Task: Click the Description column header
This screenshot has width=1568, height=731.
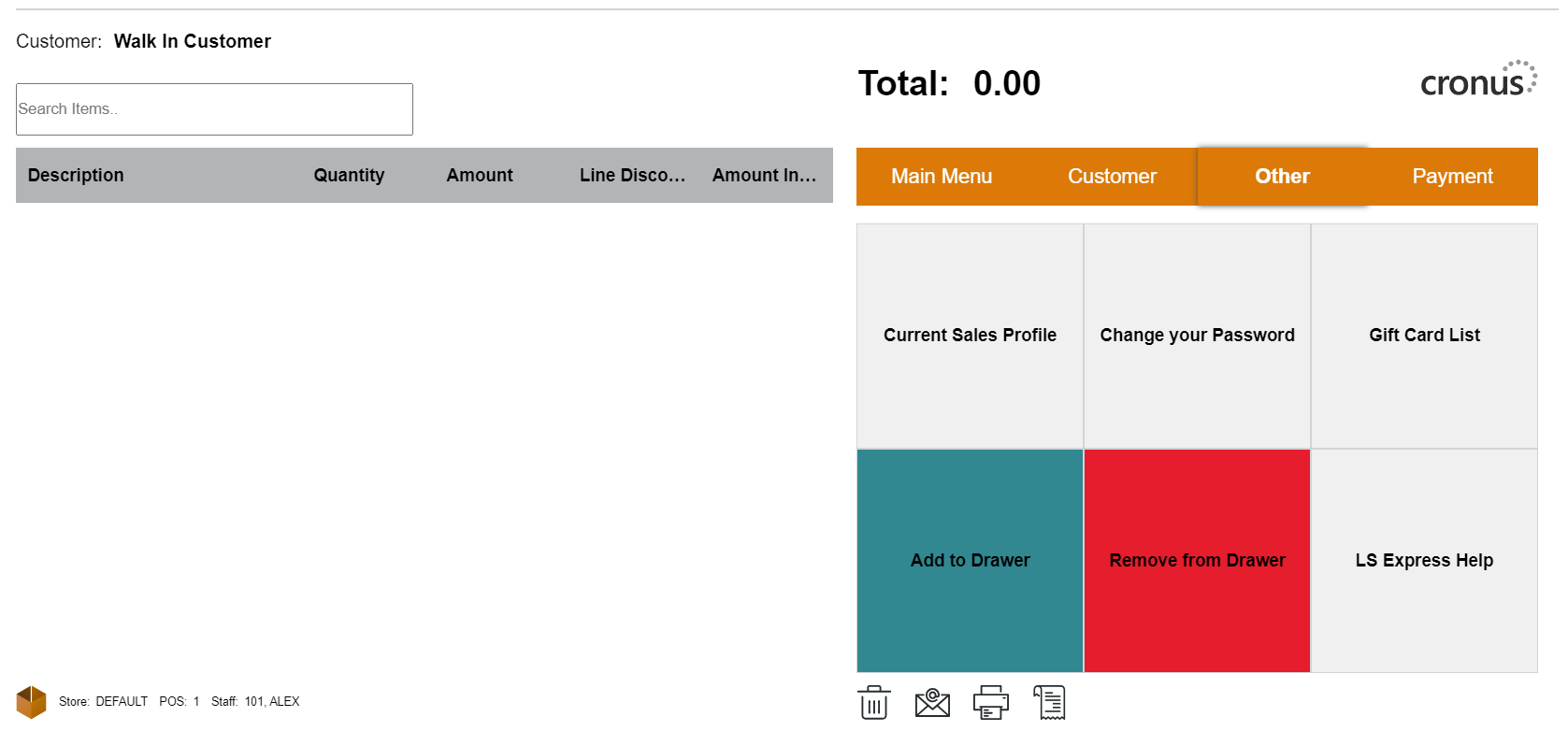Action: [x=76, y=176]
